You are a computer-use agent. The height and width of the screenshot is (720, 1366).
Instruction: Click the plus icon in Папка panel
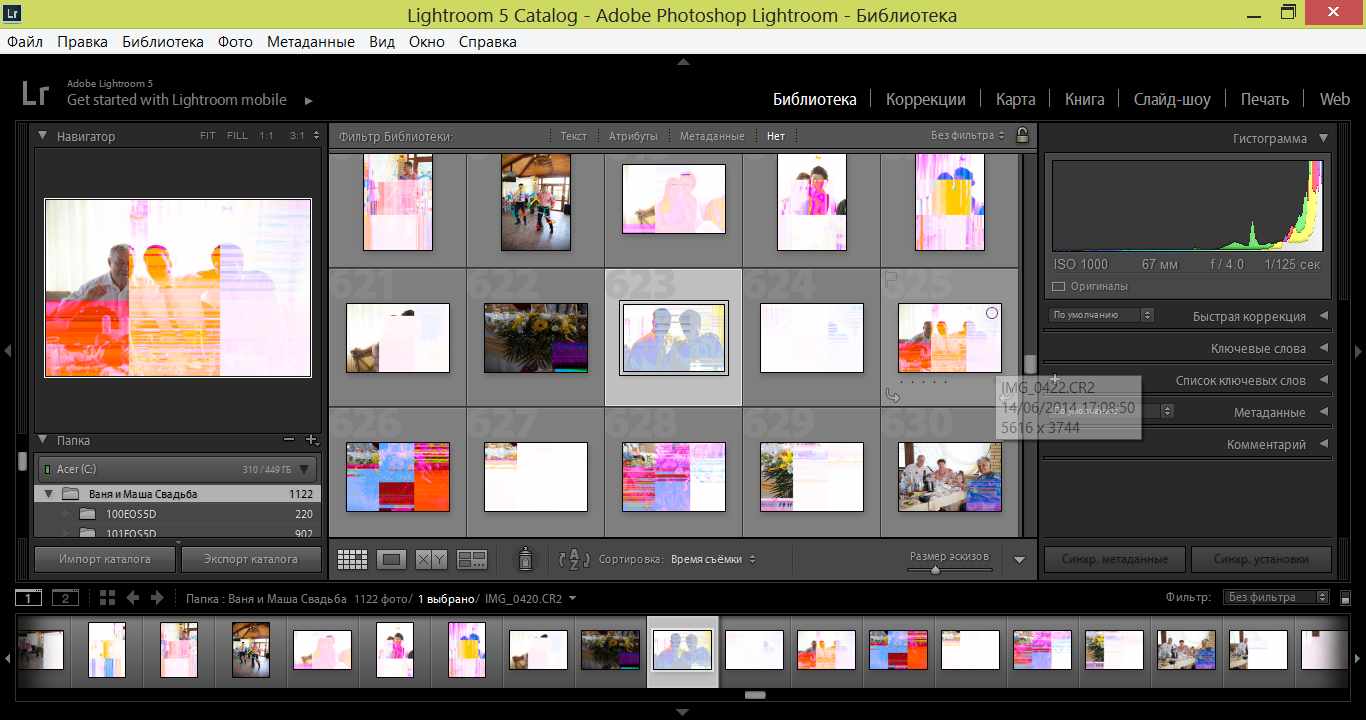pyautogui.click(x=311, y=440)
